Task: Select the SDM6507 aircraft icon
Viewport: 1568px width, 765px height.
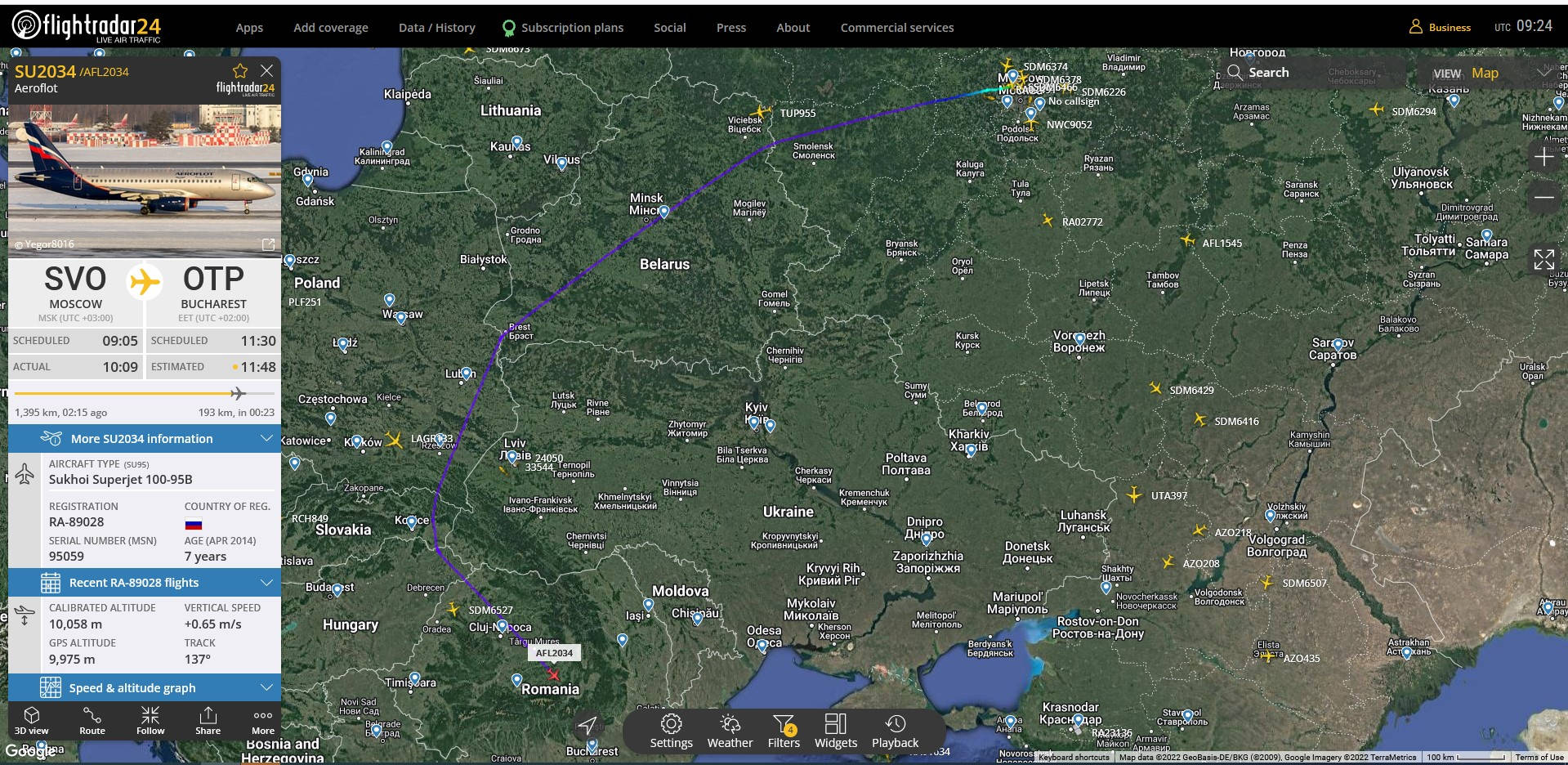Action: (x=1266, y=582)
